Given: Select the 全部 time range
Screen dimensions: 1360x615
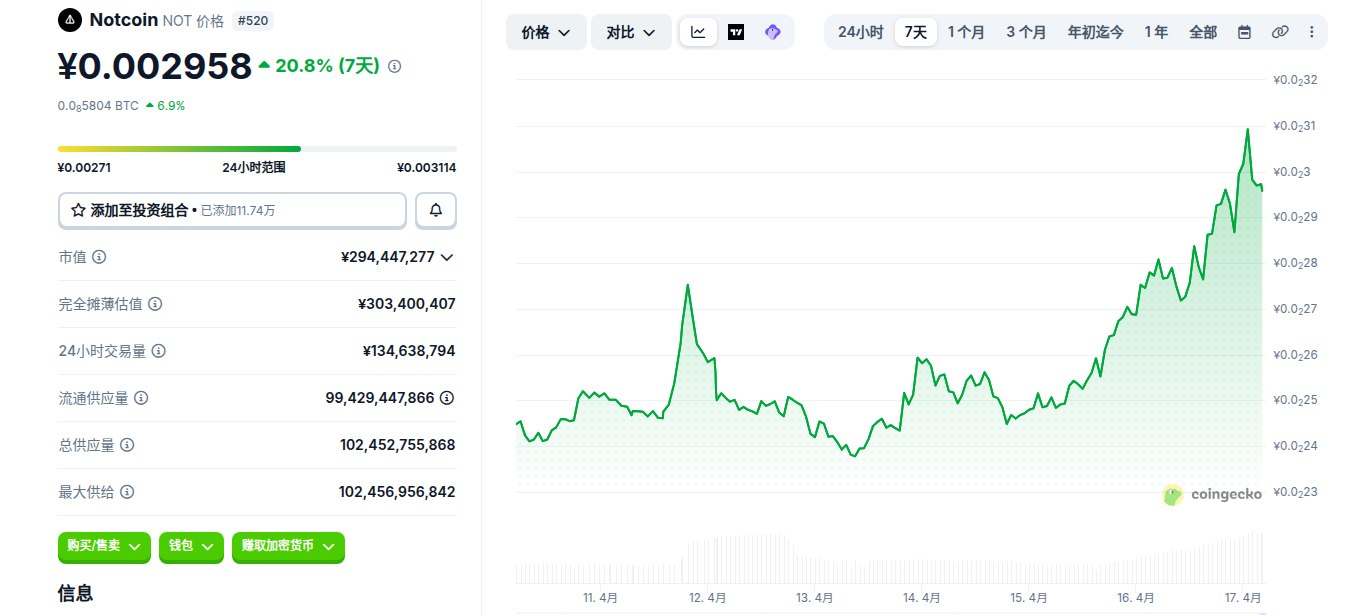Looking at the screenshot, I should 1203,32.
